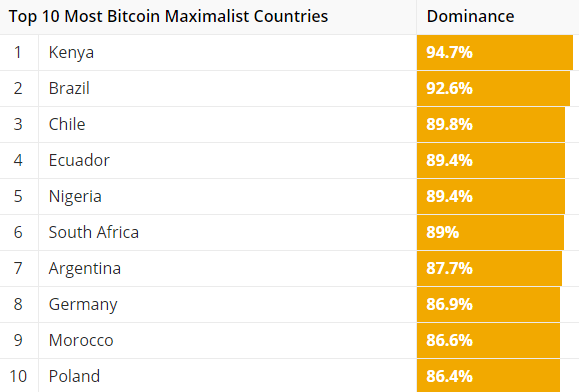Select Poland at rank 10

74,376
